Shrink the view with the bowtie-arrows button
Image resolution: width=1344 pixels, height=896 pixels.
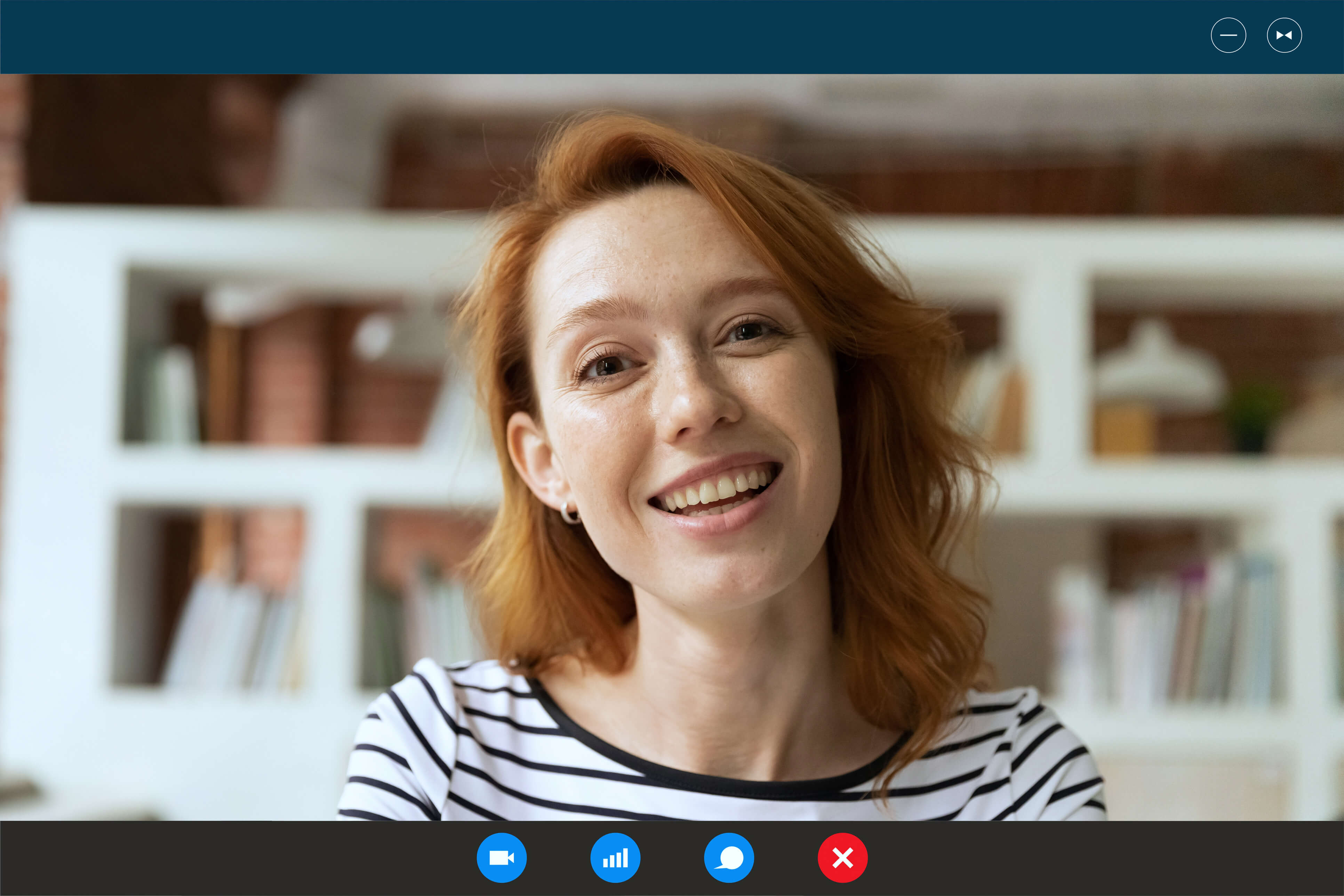(1284, 35)
